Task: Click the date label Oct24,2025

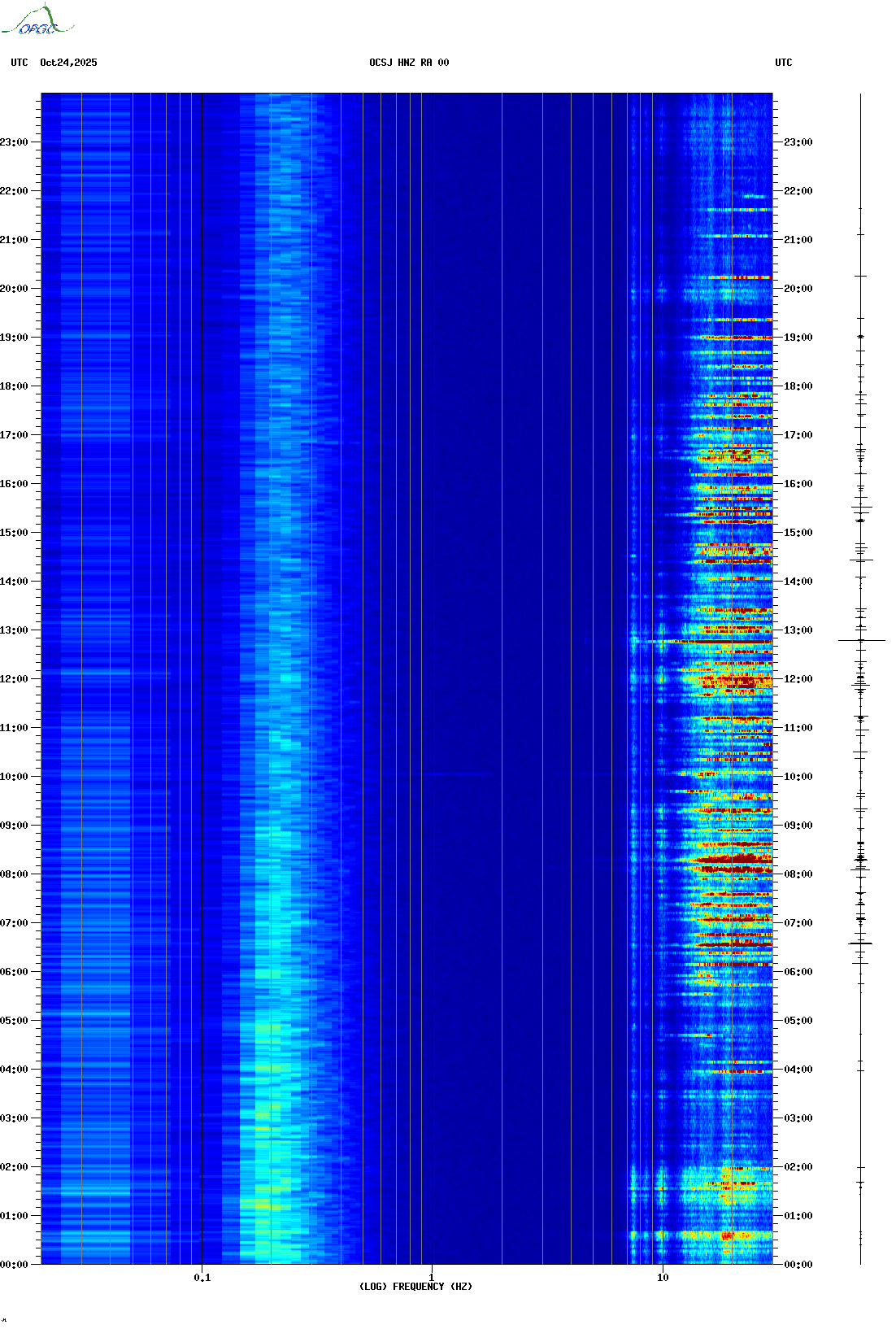Action: tap(68, 63)
